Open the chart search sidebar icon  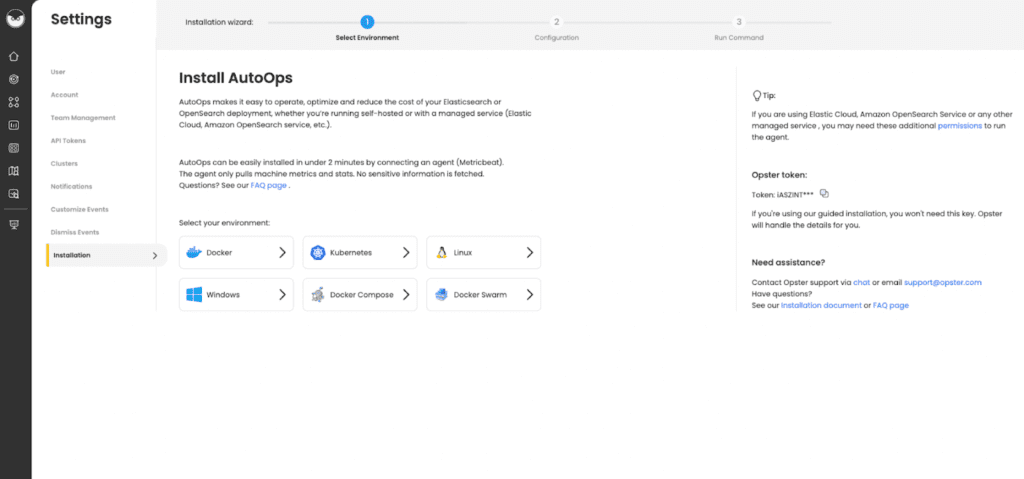pyautogui.click(x=14, y=193)
